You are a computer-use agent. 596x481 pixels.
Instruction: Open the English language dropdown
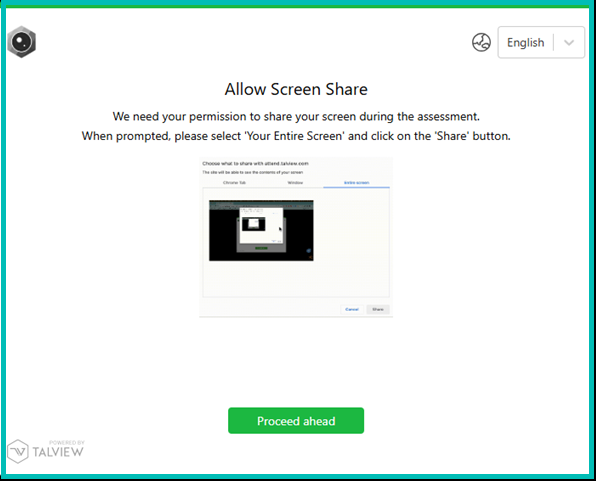541,42
